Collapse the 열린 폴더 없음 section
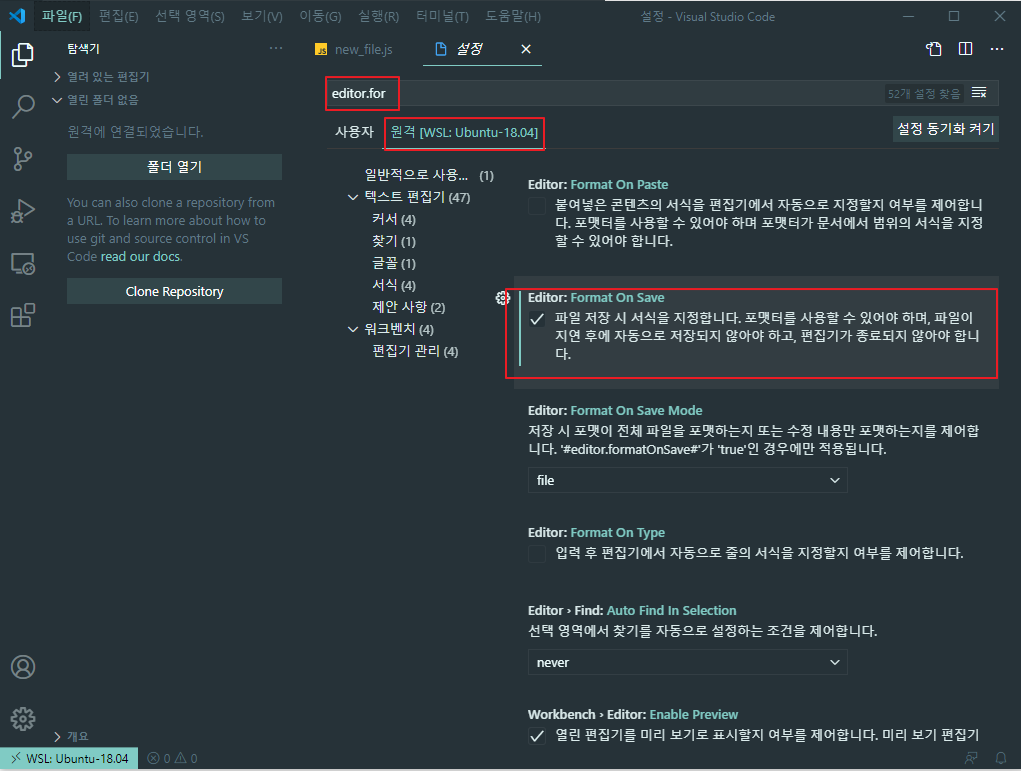 click(x=96, y=100)
